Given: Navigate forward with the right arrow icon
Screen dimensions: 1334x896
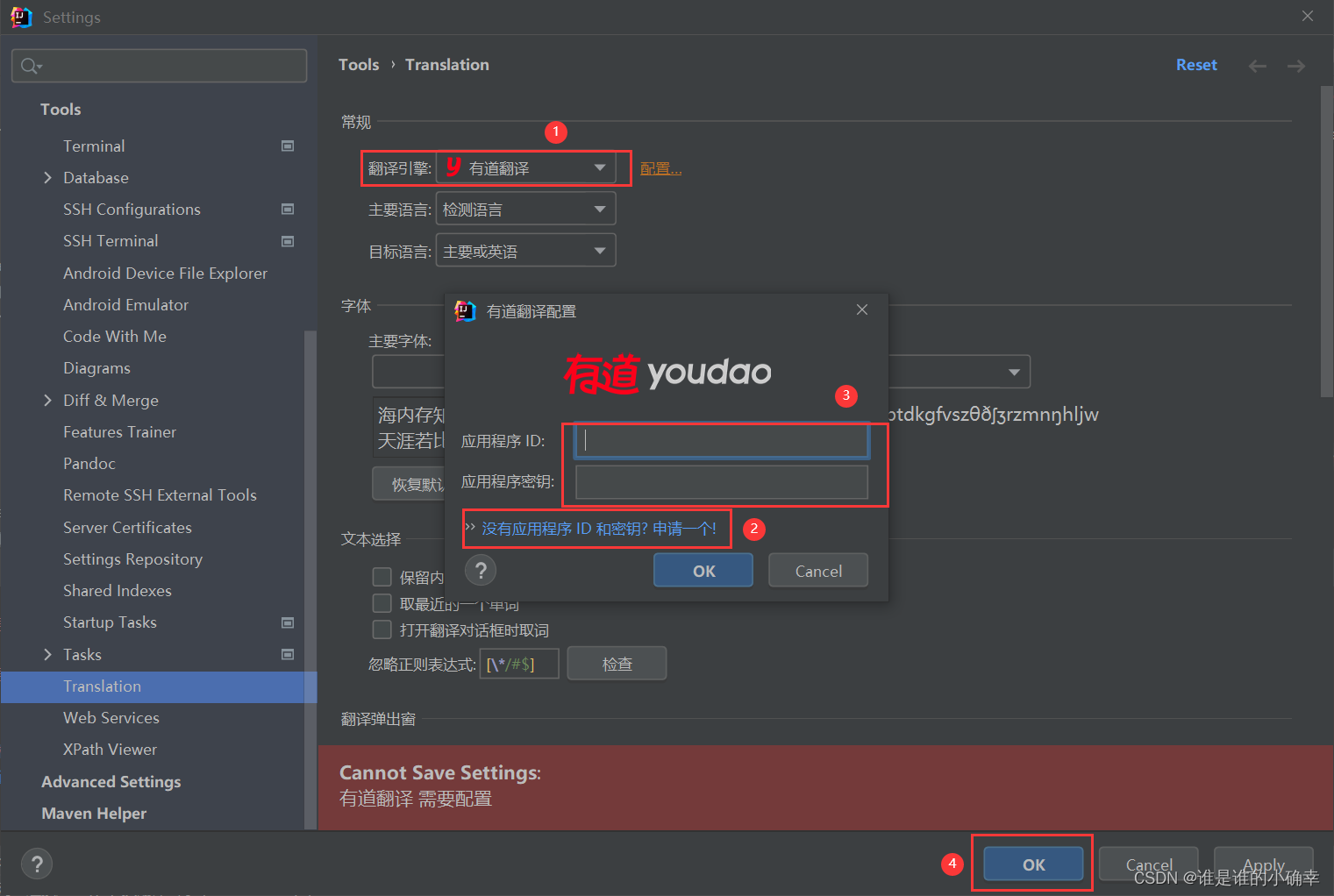Looking at the screenshot, I should pyautogui.click(x=1296, y=66).
